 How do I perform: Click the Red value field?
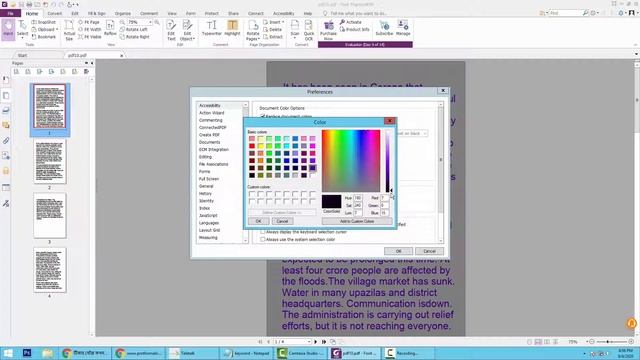coord(384,198)
